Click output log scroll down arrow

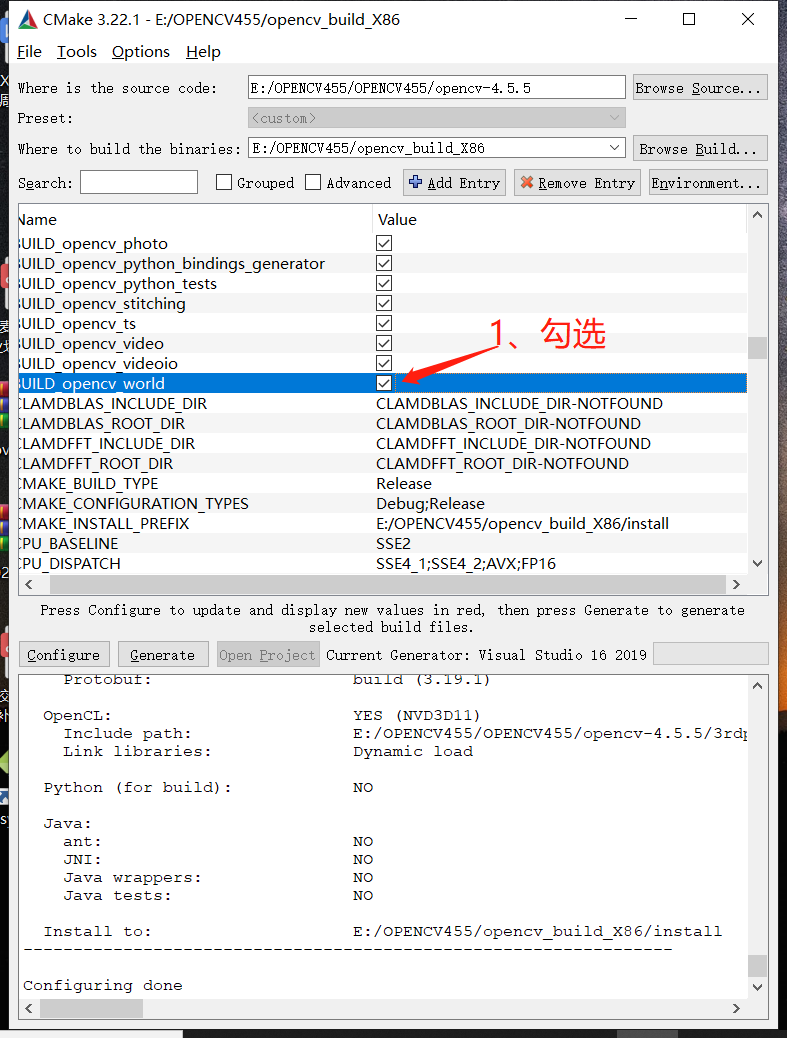click(x=757, y=987)
